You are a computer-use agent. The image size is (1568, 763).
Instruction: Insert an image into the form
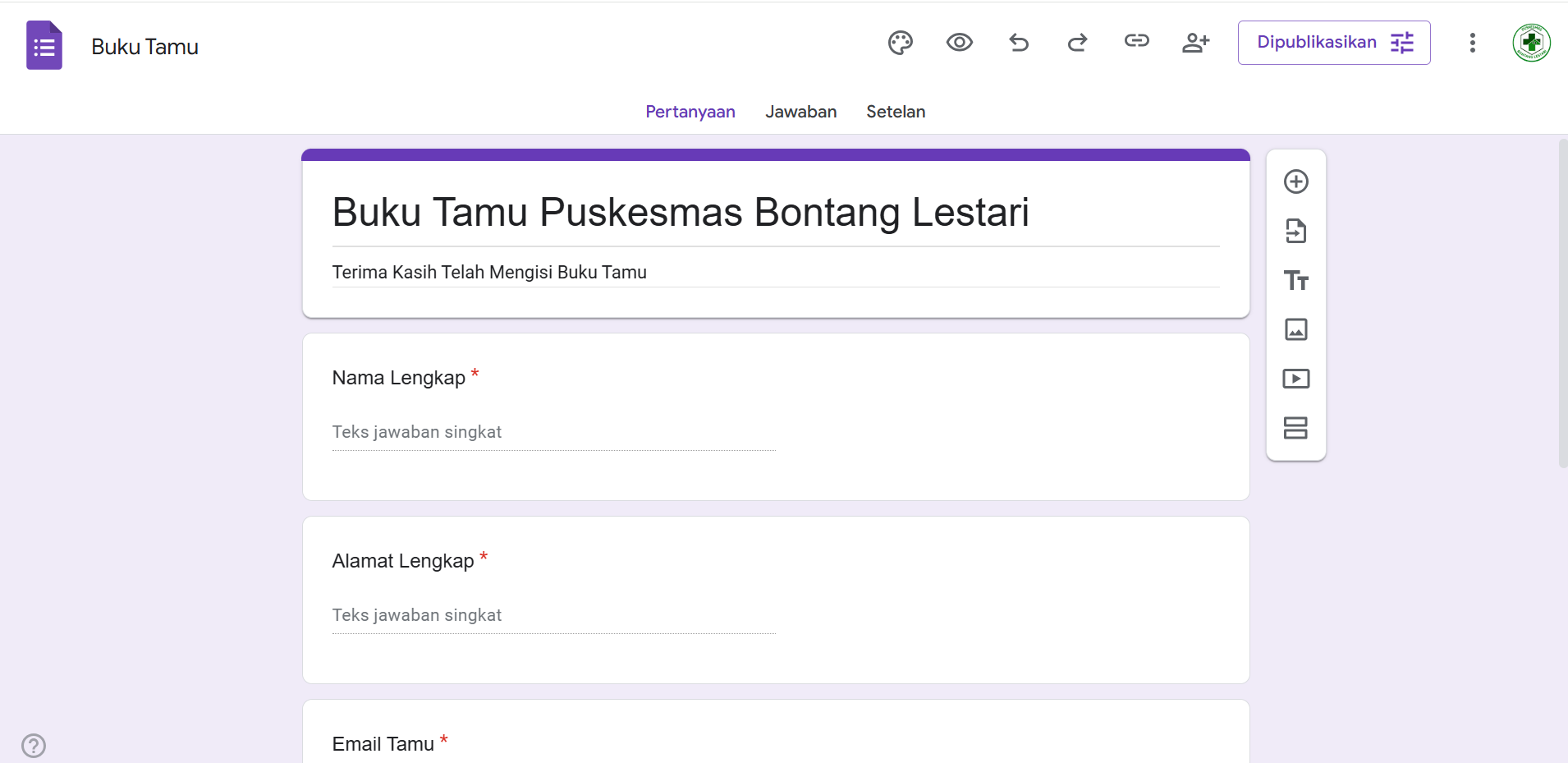point(1296,329)
